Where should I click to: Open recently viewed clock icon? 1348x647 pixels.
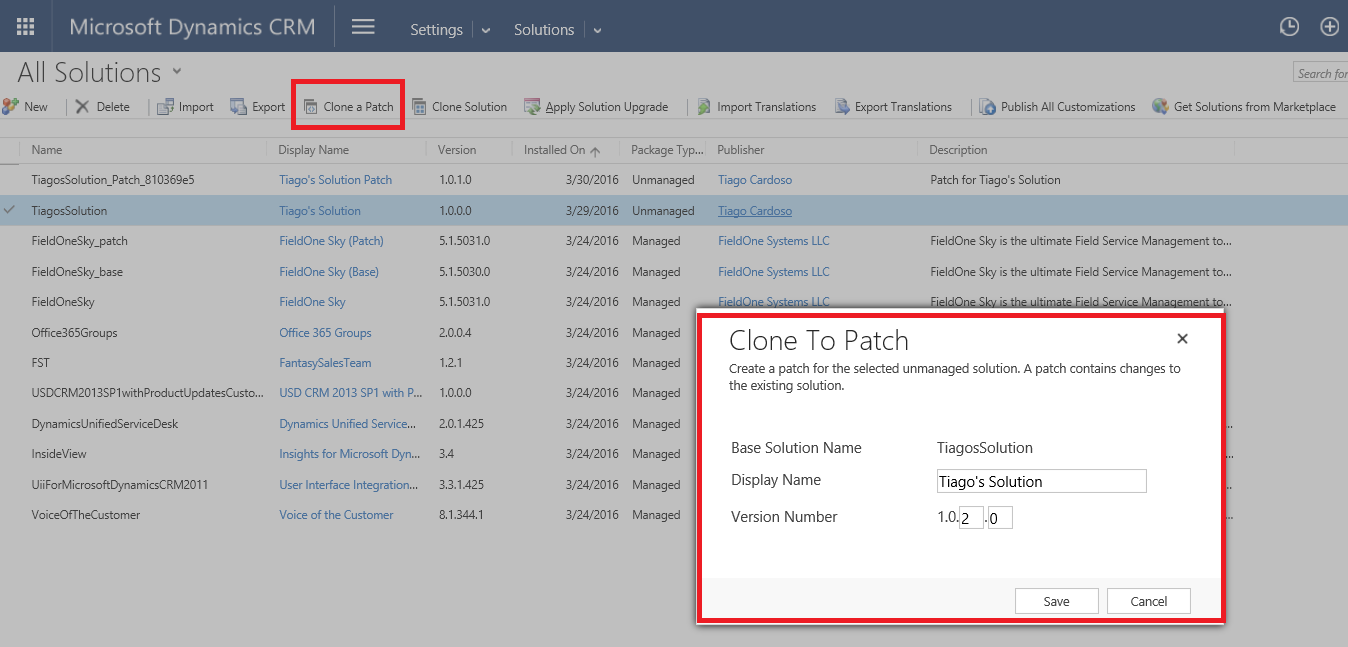(1290, 27)
